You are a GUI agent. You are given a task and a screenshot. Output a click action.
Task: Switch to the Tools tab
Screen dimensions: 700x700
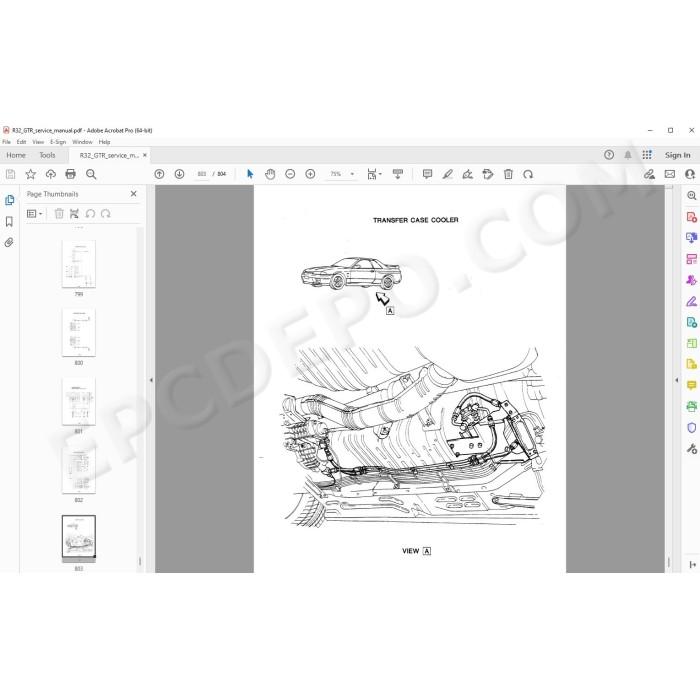tap(47, 155)
